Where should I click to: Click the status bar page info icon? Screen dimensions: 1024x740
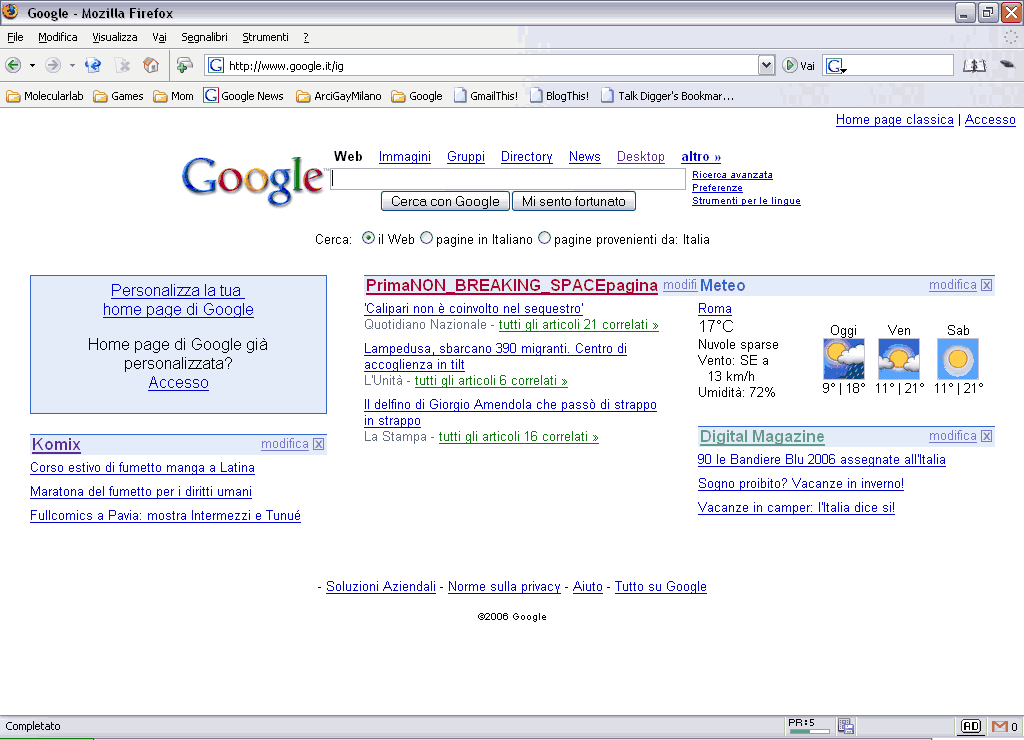coord(846,726)
